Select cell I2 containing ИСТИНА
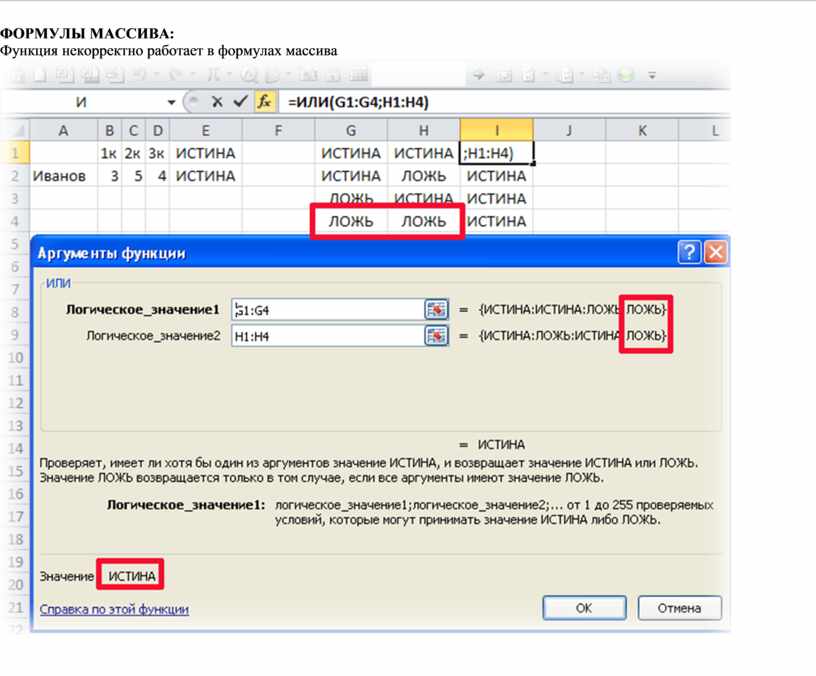The height and width of the screenshot is (676, 816). pos(496,176)
